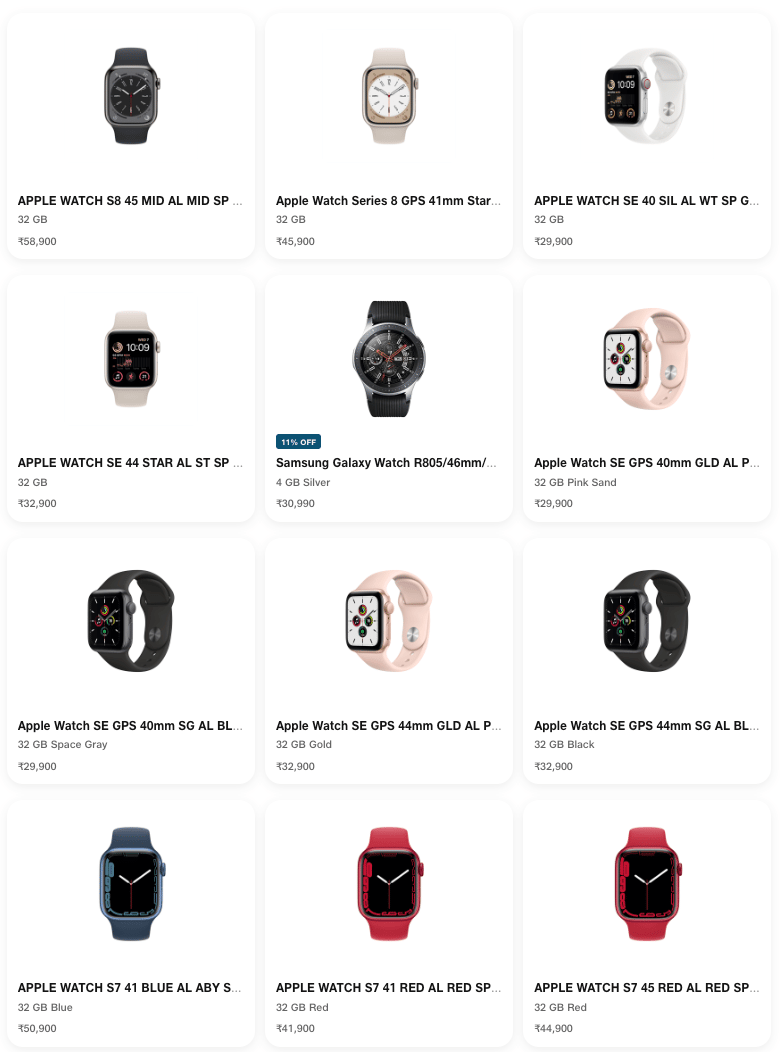View the black 44mm SE watch image
780x1052 pixels.
[x=647, y=621]
